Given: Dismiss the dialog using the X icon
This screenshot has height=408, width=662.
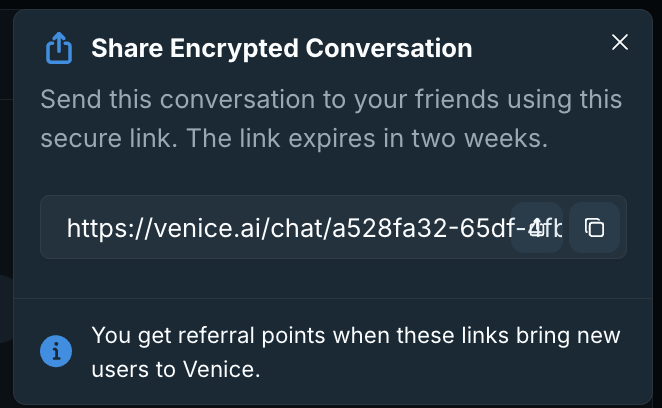Looking at the screenshot, I should pyautogui.click(x=620, y=42).
